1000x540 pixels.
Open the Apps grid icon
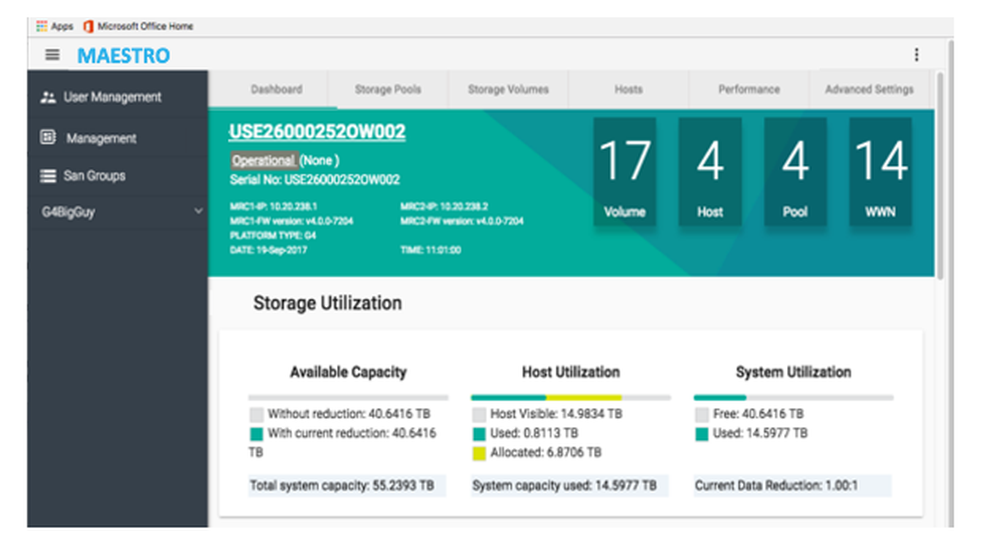pos(42,26)
